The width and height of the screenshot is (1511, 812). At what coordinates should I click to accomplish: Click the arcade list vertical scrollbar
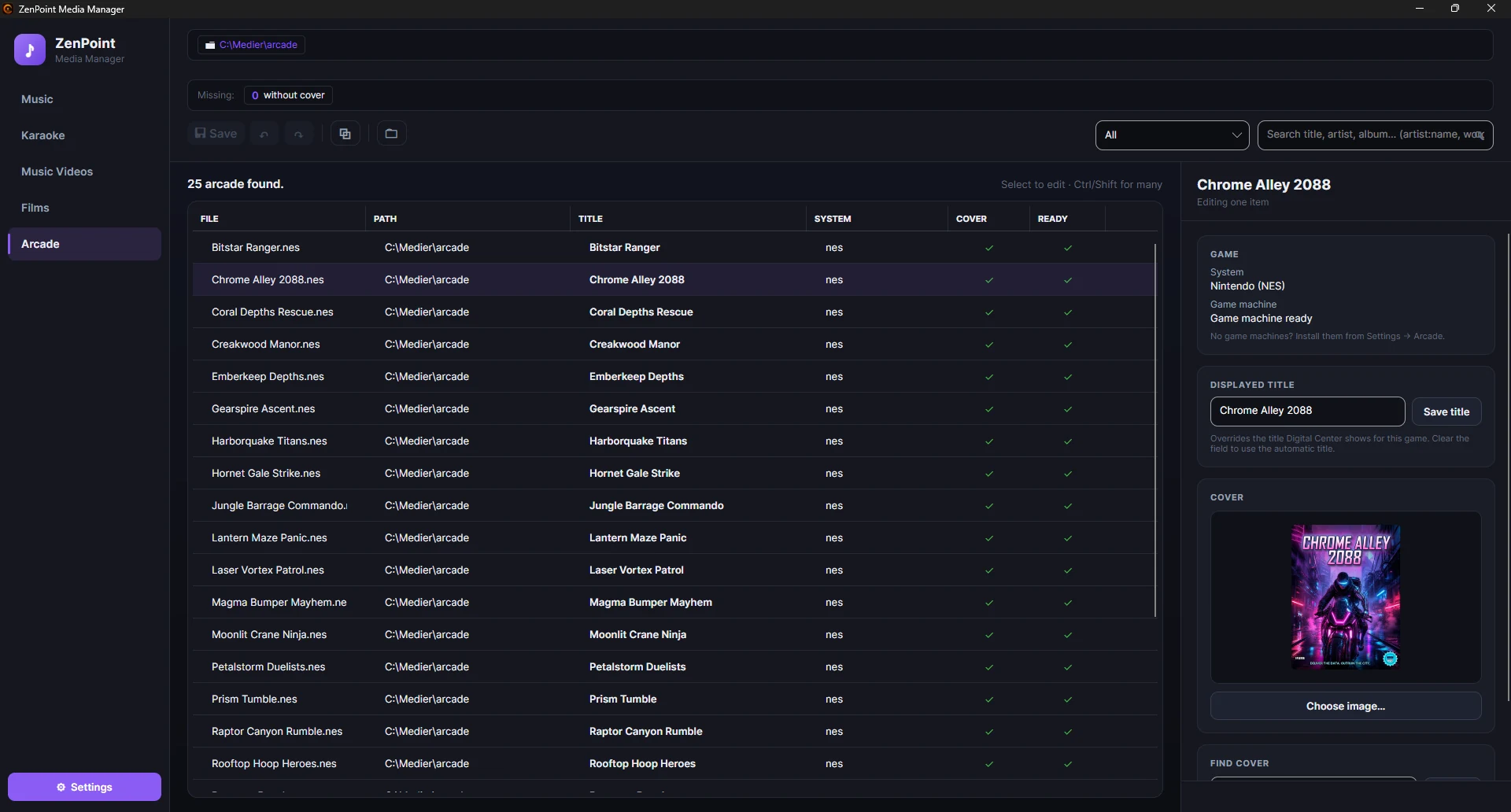[1155, 430]
